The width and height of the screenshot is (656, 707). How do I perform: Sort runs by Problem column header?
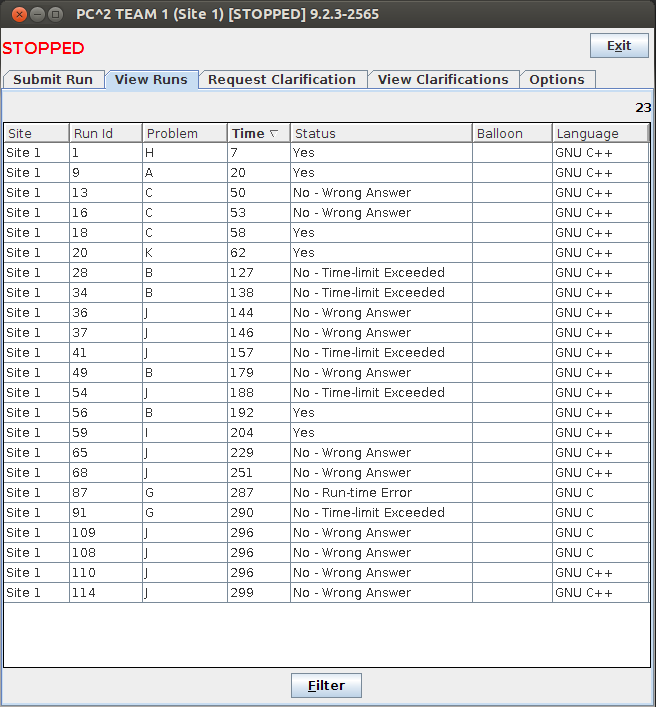click(185, 133)
